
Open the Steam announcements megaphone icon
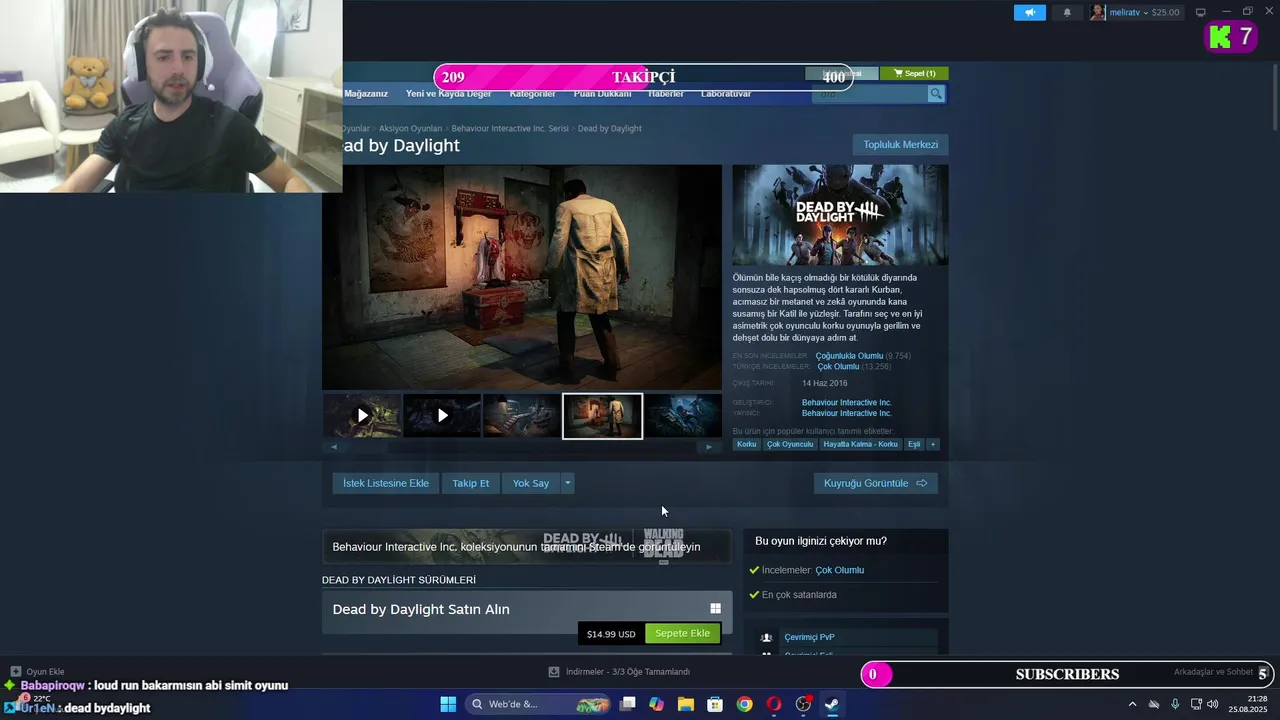[1029, 12]
